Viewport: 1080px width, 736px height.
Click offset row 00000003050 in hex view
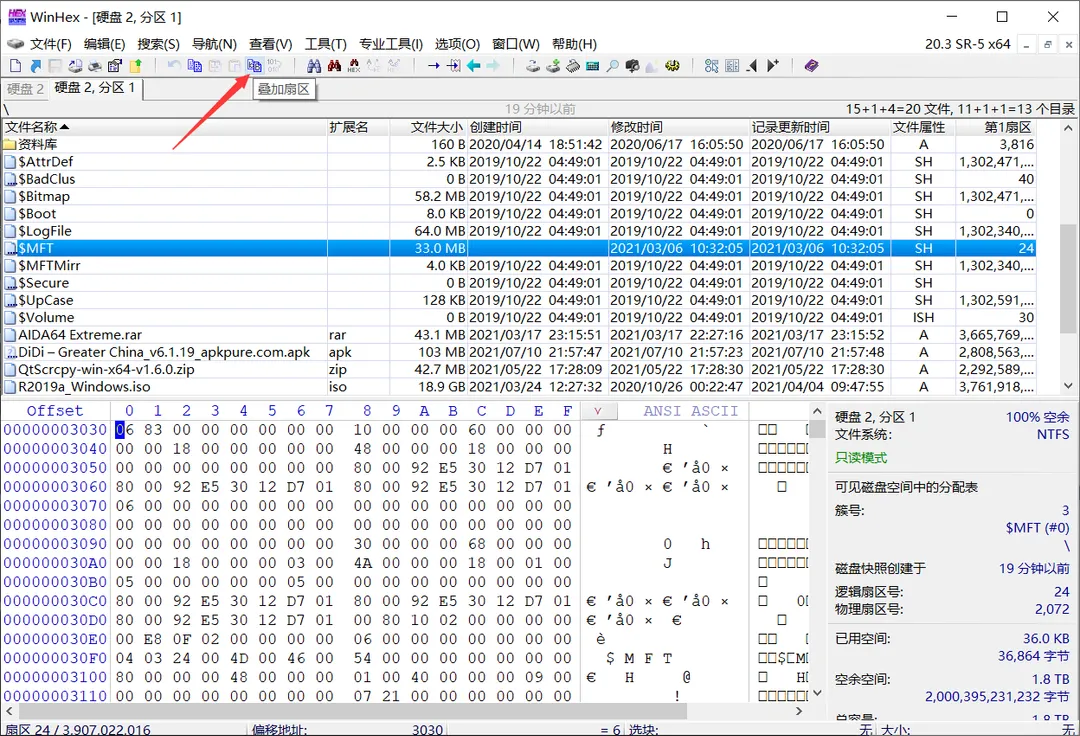click(55, 467)
